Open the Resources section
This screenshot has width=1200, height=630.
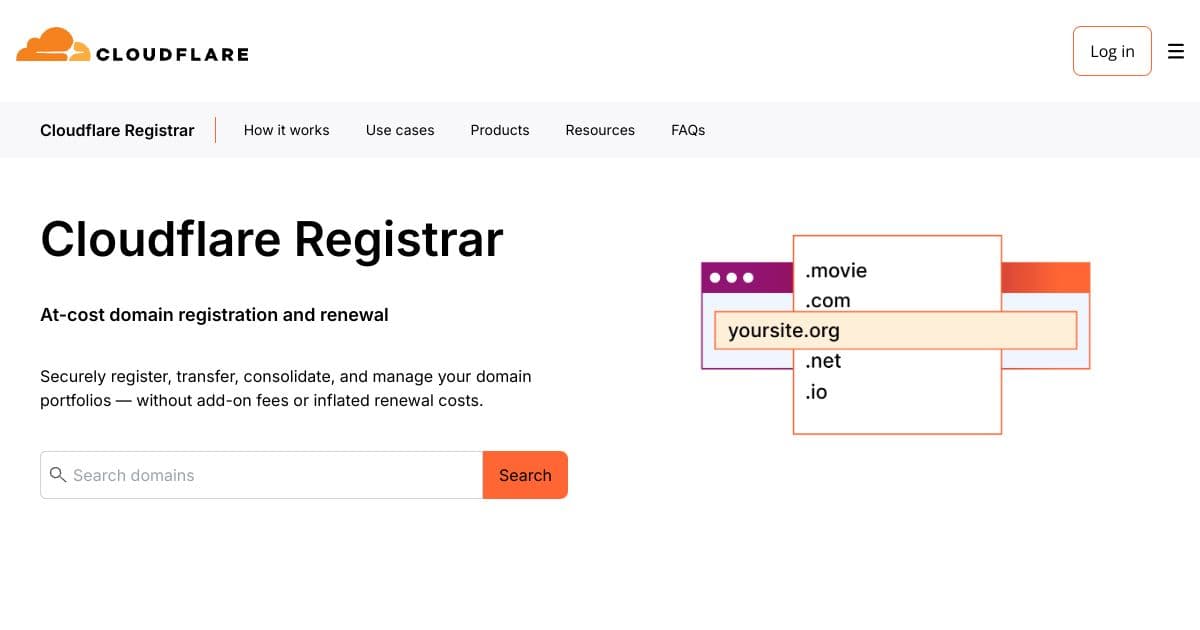[600, 130]
